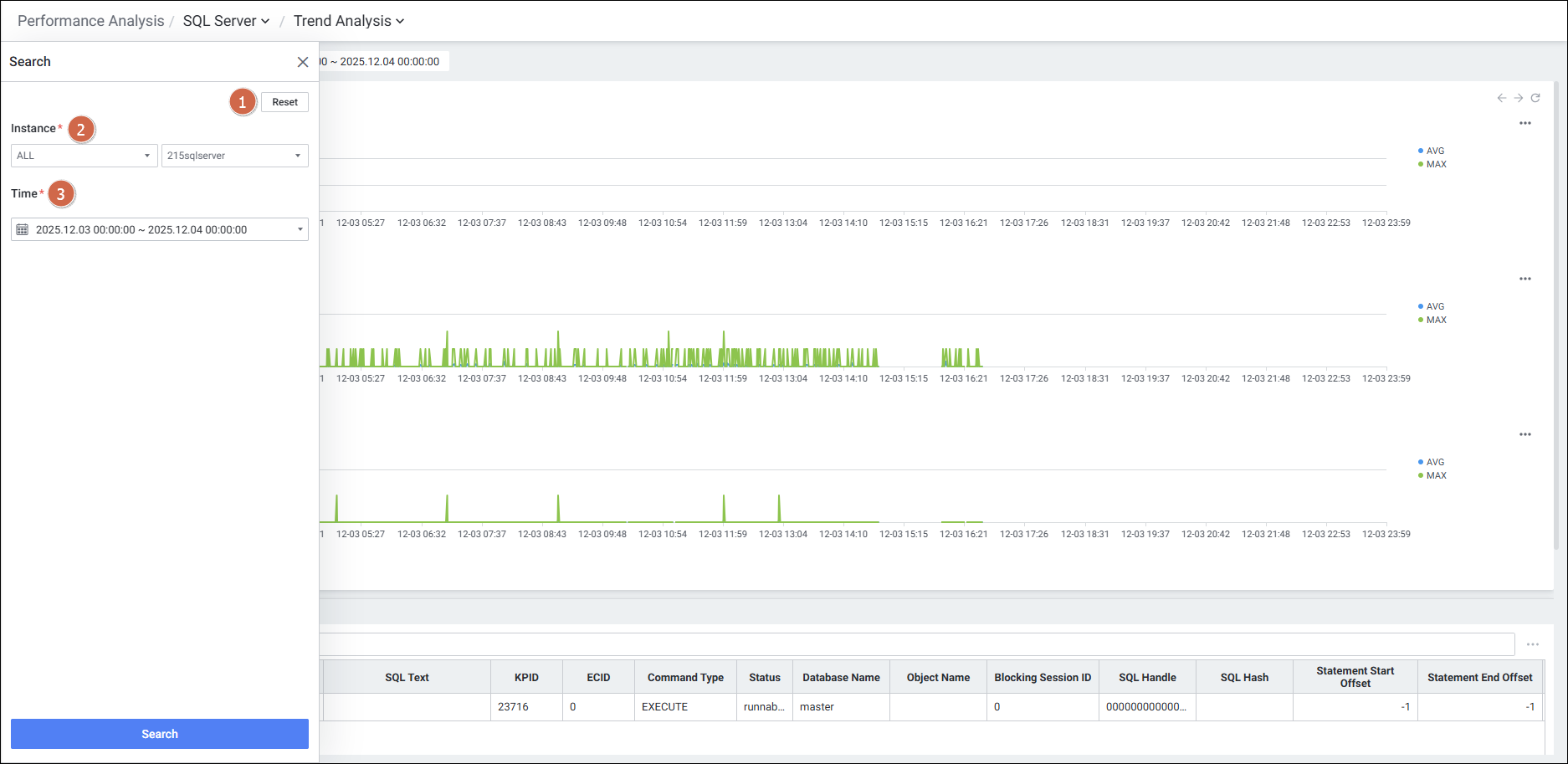Image resolution: width=1568 pixels, height=764 pixels.
Task: Select the KPID cell 23716
Action: [526, 707]
